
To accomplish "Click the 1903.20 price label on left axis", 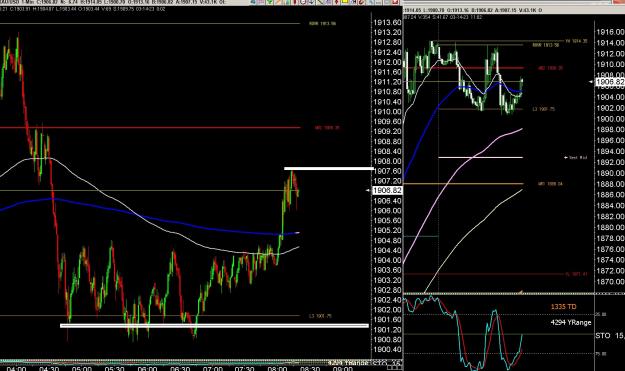I will (387, 280).
